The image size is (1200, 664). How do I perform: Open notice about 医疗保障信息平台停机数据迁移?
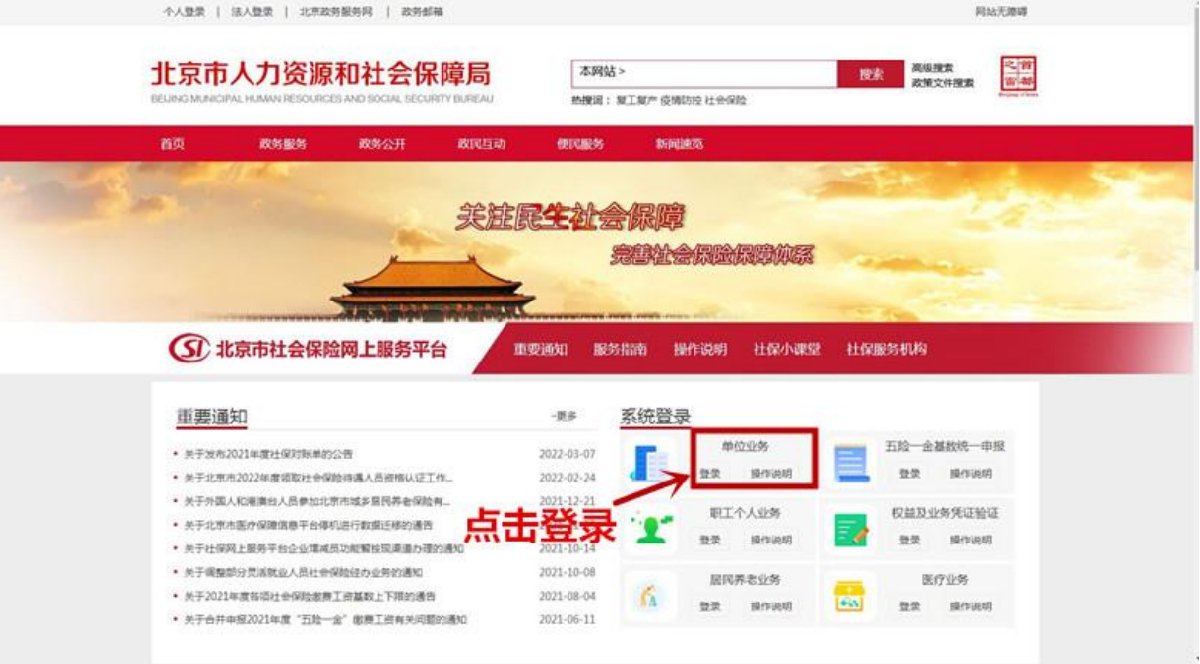tap(308, 525)
